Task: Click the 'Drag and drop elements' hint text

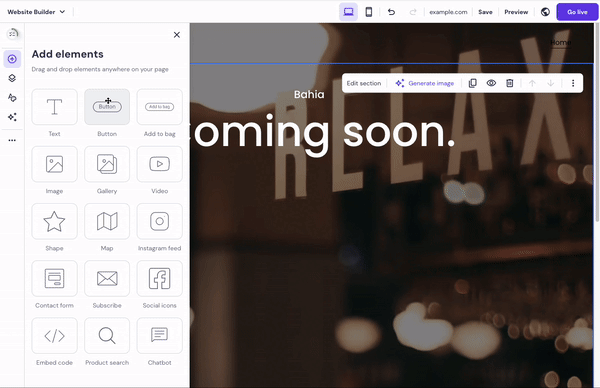Action: pos(100,69)
